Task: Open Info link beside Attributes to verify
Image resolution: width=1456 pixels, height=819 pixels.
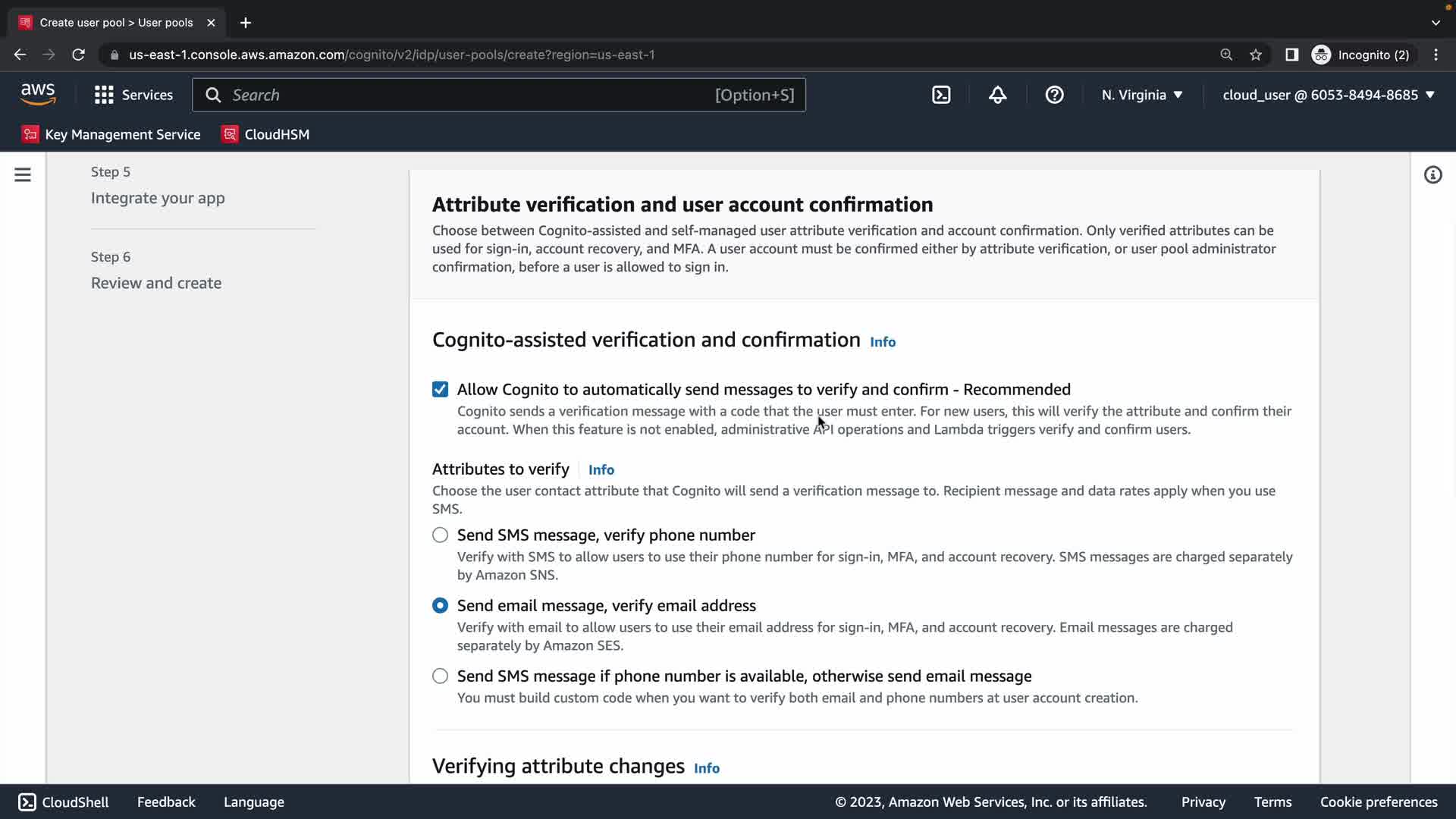Action: coord(601,470)
